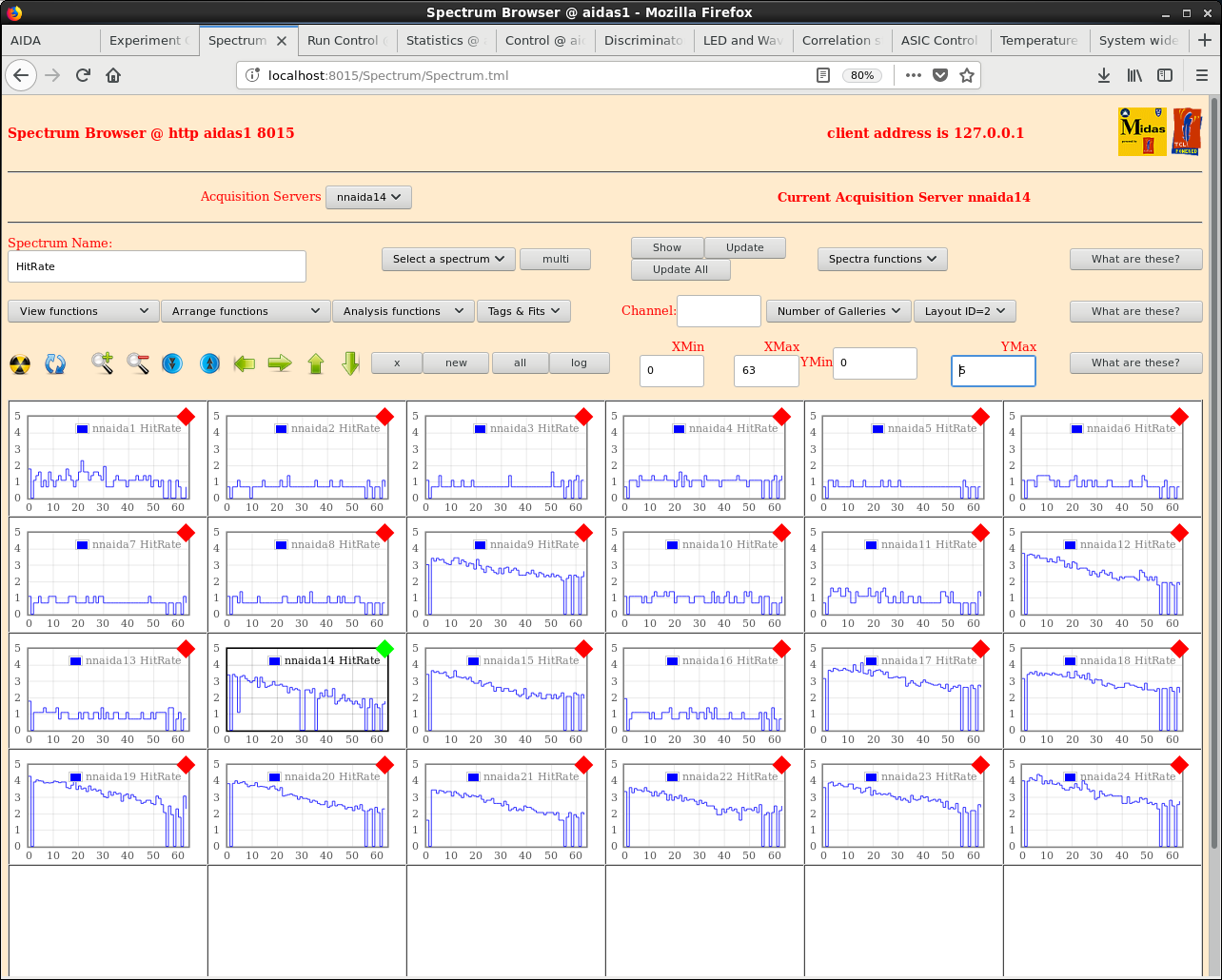Open Firefox library icon
The width and height of the screenshot is (1222, 980).
coord(1134,75)
